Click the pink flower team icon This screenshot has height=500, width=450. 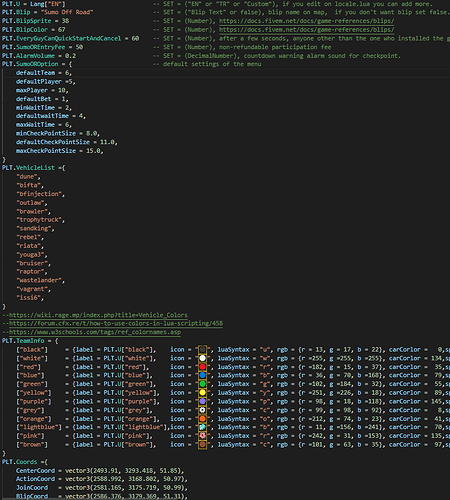(x=202, y=436)
